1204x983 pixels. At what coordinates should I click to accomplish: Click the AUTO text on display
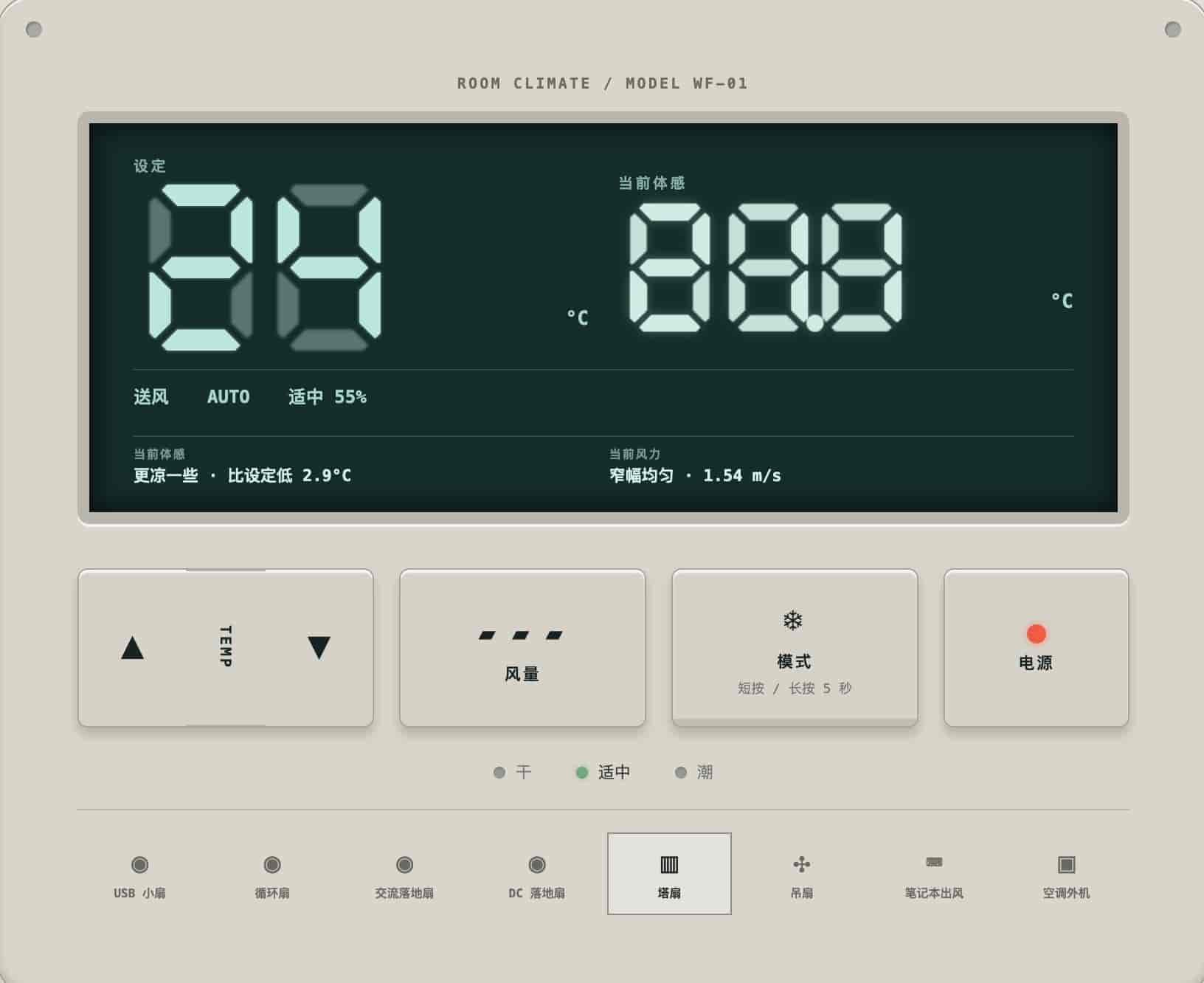pyautogui.click(x=228, y=397)
